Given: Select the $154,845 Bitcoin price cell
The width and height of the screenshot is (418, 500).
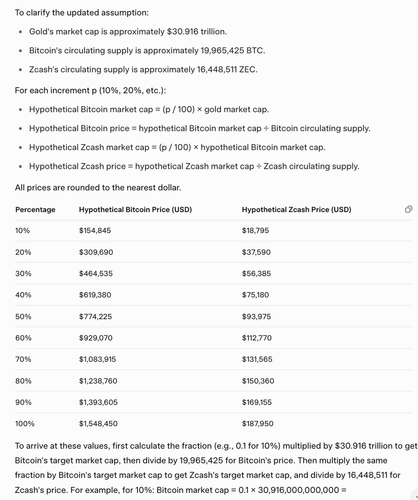Looking at the screenshot, I should [95, 230].
